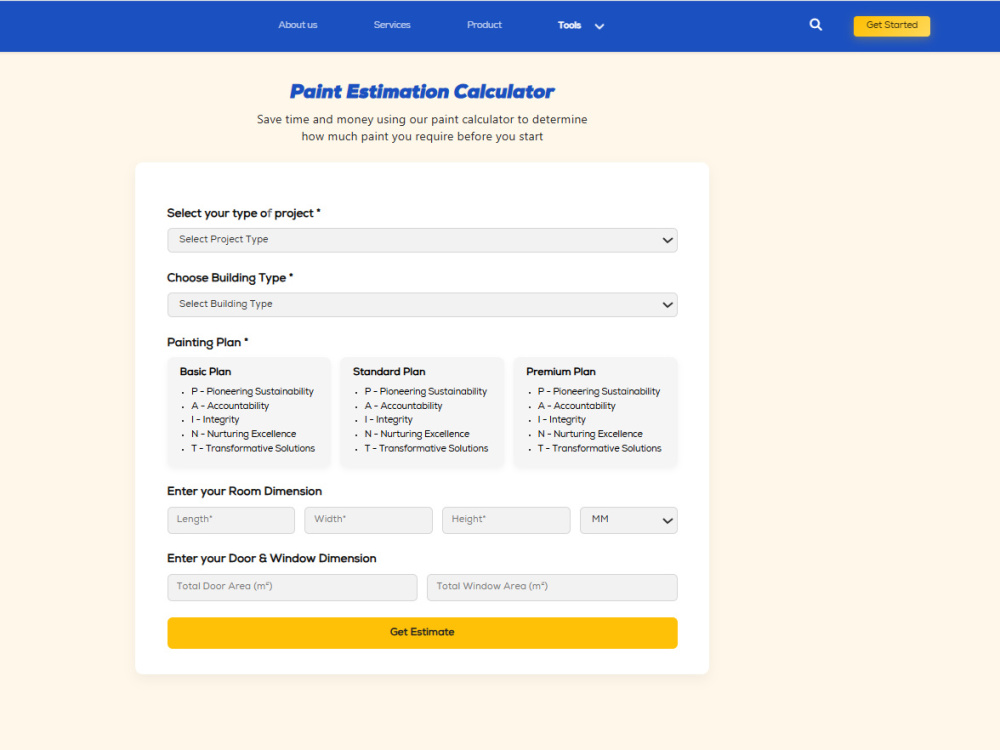This screenshot has height=750, width=1000.
Task: Click 'A - Accountability' in Standard Plan
Action: tap(403, 406)
